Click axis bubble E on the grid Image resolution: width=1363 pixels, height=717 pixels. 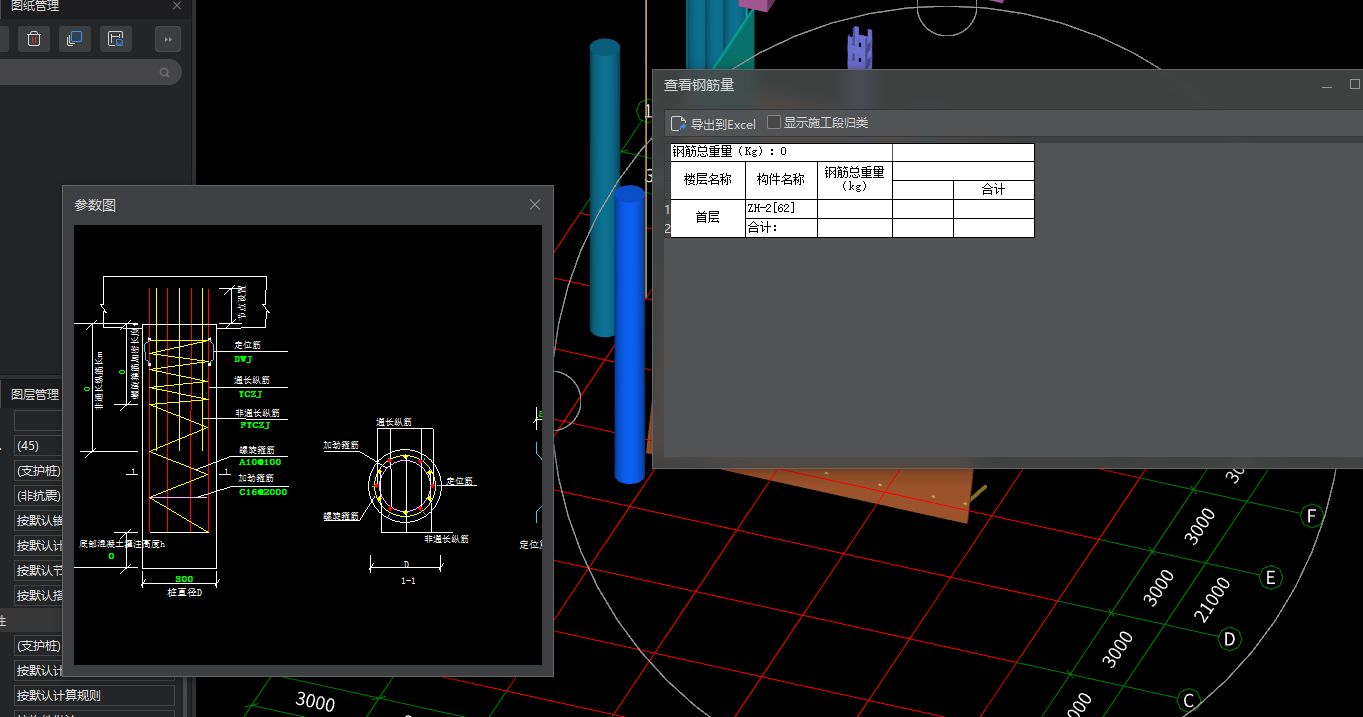pyautogui.click(x=1271, y=577)
